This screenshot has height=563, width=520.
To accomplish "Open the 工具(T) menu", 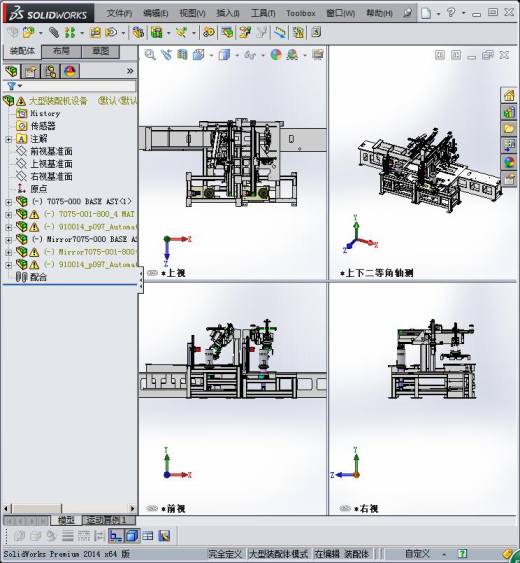I will [263, 13].
